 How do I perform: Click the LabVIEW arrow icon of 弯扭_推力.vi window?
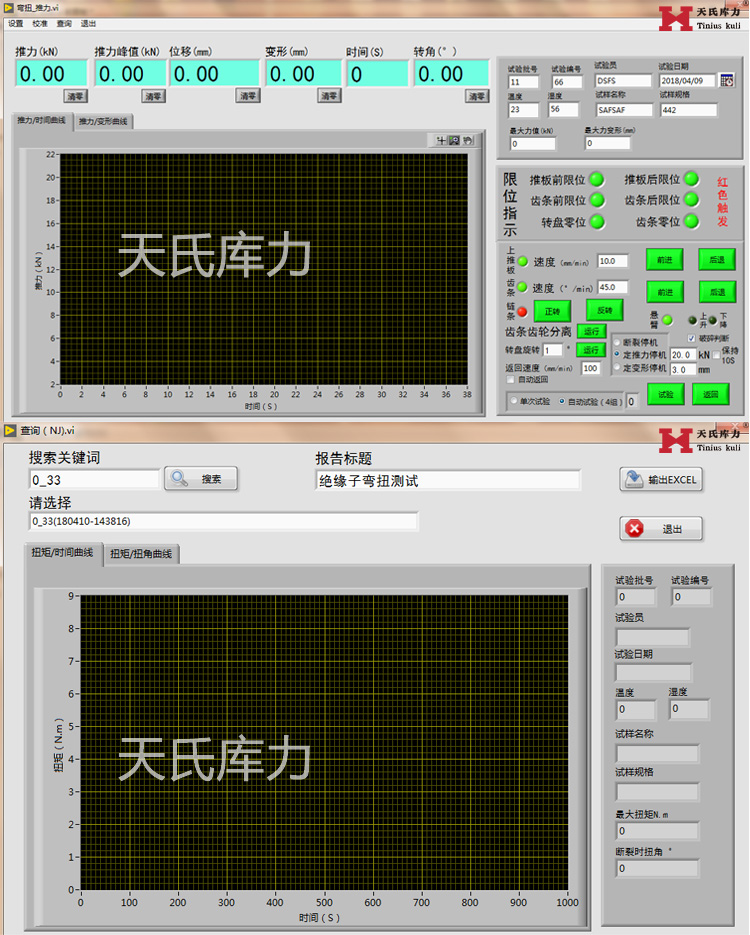(9, 8)
